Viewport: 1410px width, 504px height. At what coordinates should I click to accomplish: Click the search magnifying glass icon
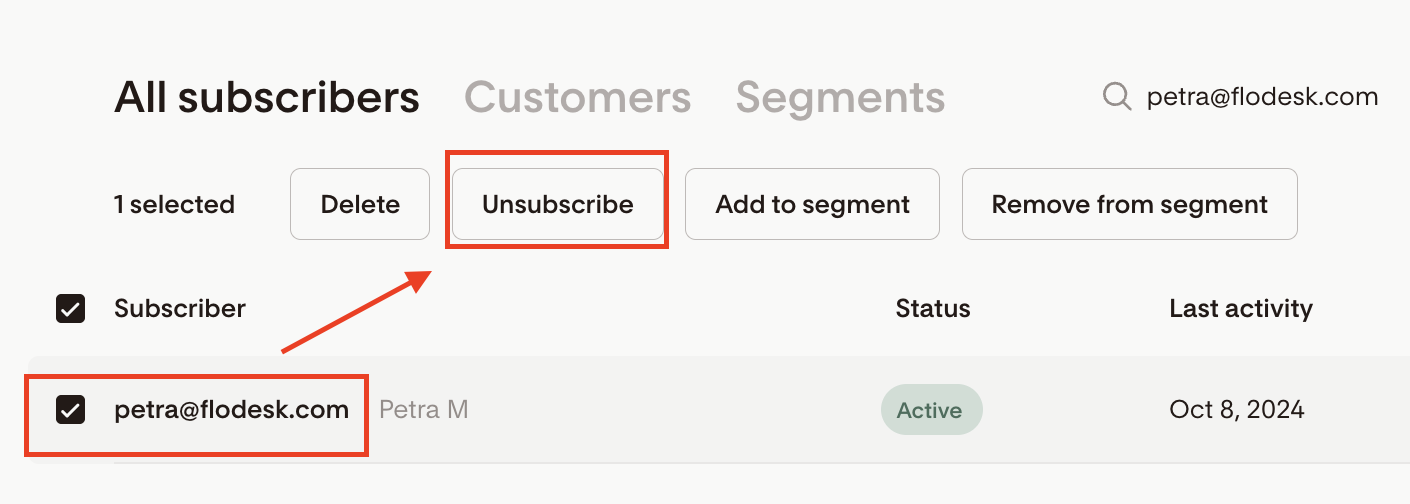1116,96
